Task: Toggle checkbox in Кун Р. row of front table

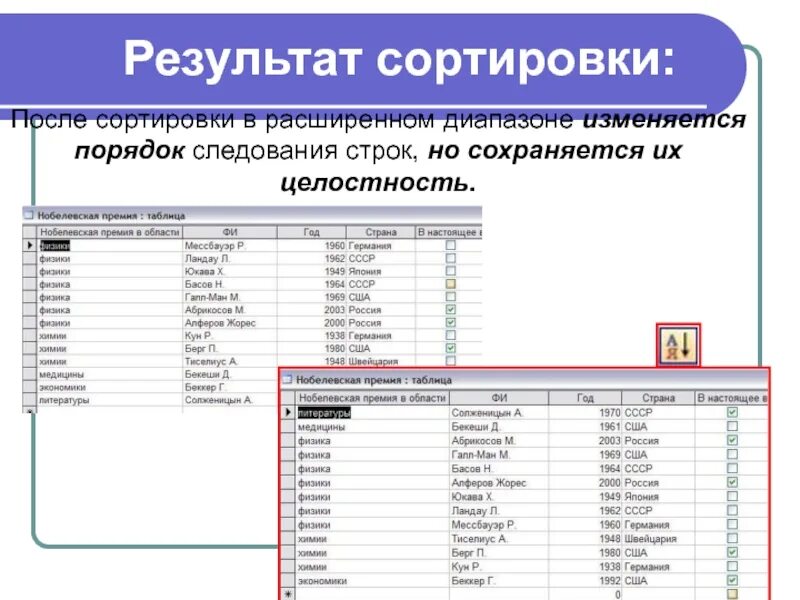Action: pyautogui.click(x=732, y=566)
